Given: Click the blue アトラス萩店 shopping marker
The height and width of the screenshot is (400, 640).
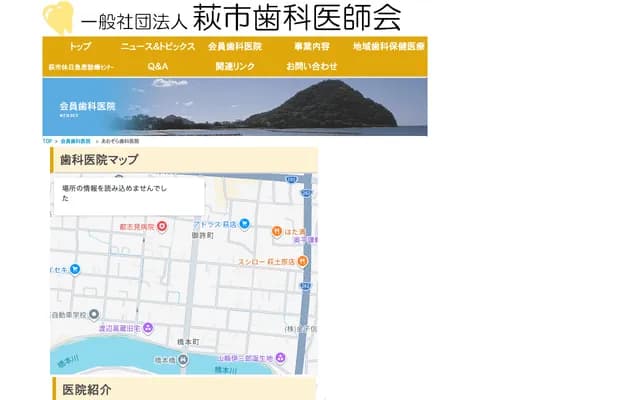Looking at the screenshot, I should [x=244, y=224].
